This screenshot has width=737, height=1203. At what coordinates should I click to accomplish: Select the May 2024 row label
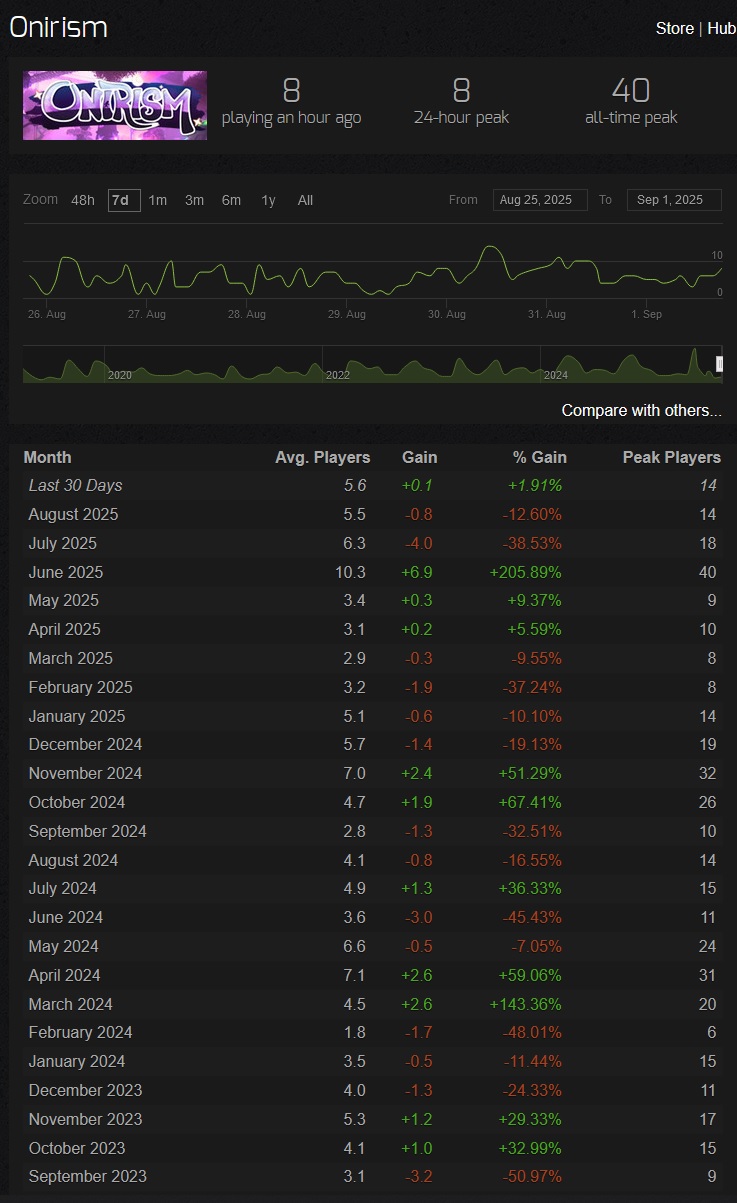(x=63, y=946)
